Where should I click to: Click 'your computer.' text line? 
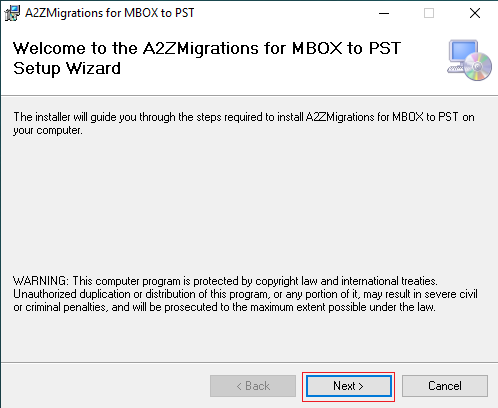48,130
